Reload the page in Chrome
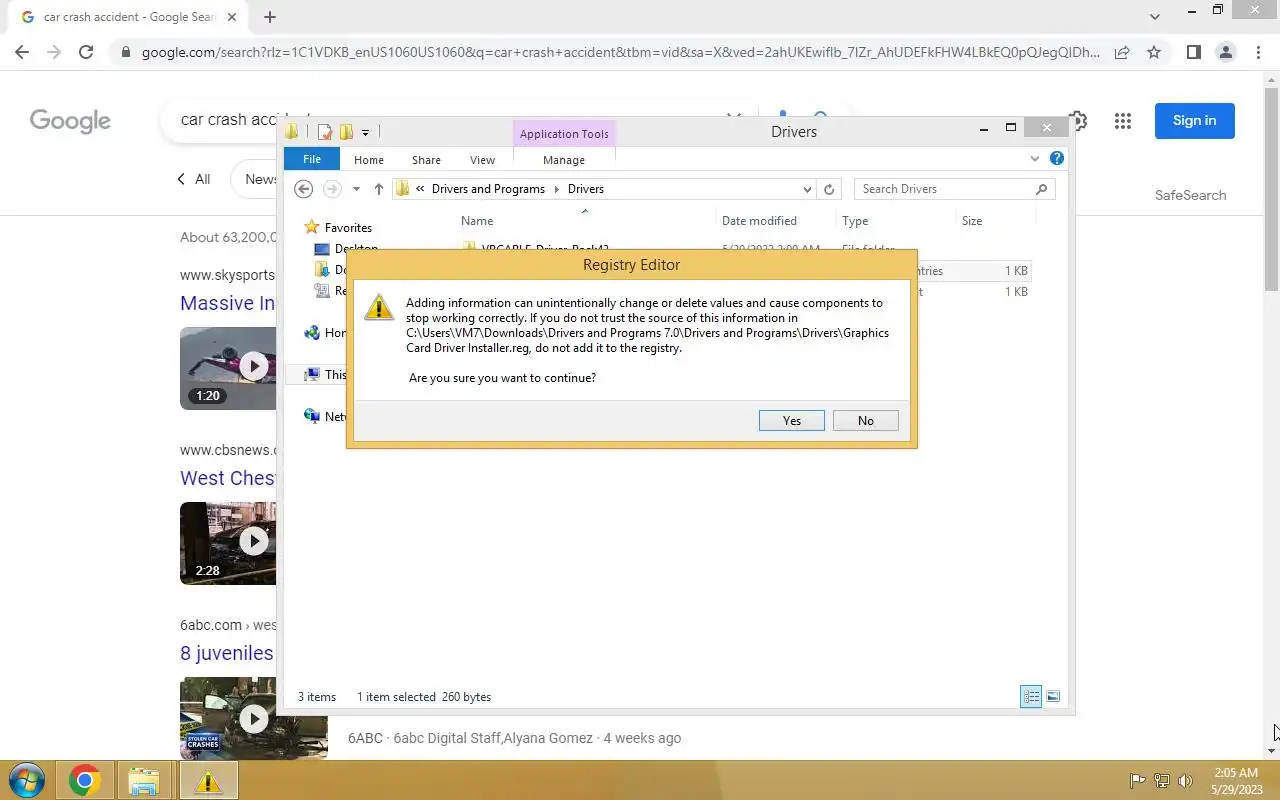The width and height of the screenshot is (1280, 800). (x=86, y=52)
